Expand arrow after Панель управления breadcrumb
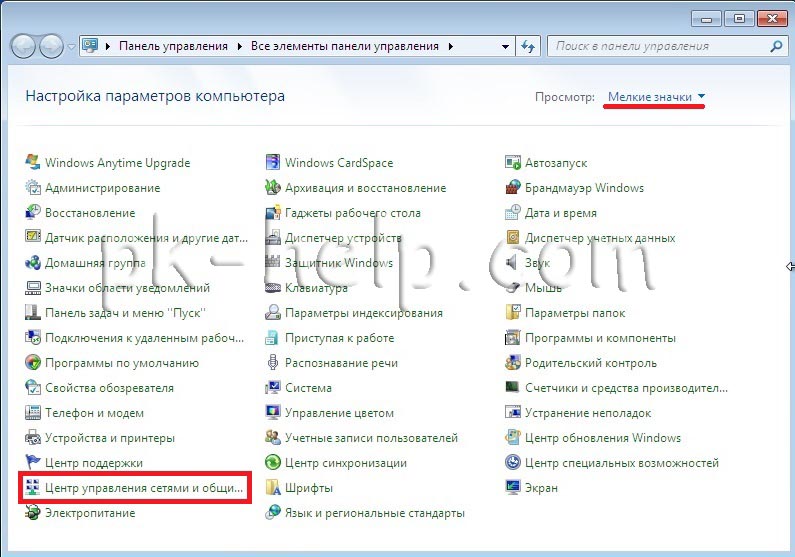 pyautogui.click(x=239, y=46)
